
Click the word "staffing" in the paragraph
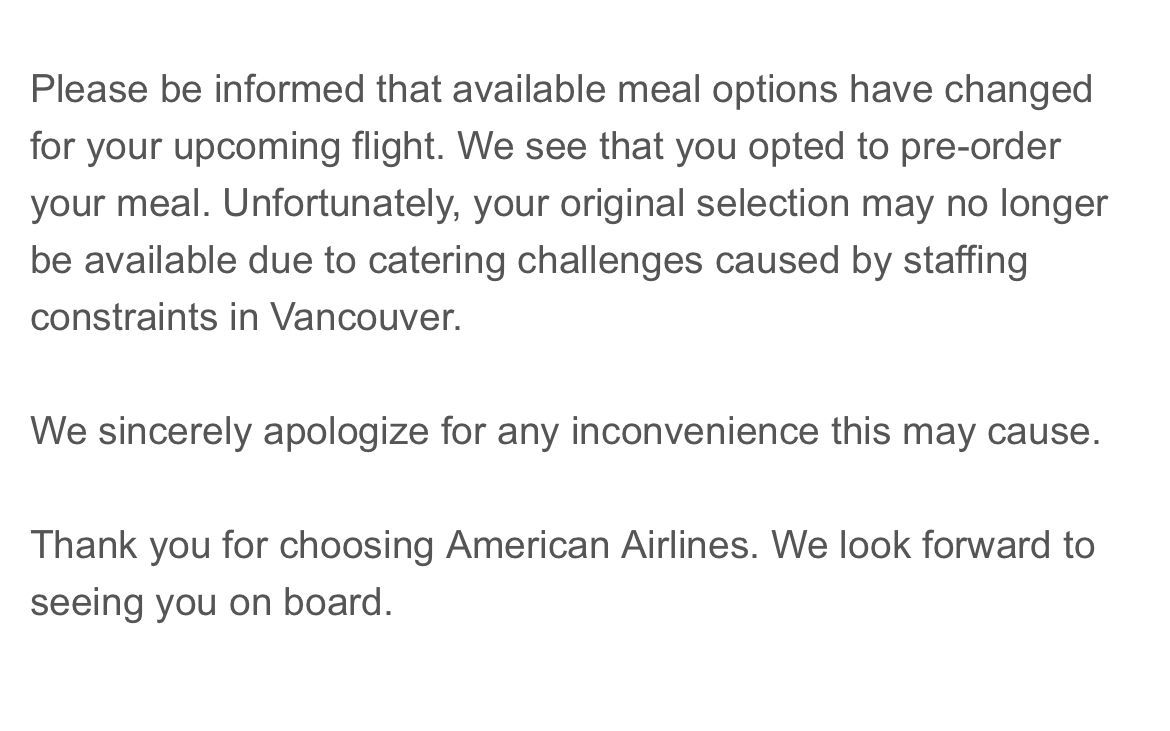(x=965, y=261)
